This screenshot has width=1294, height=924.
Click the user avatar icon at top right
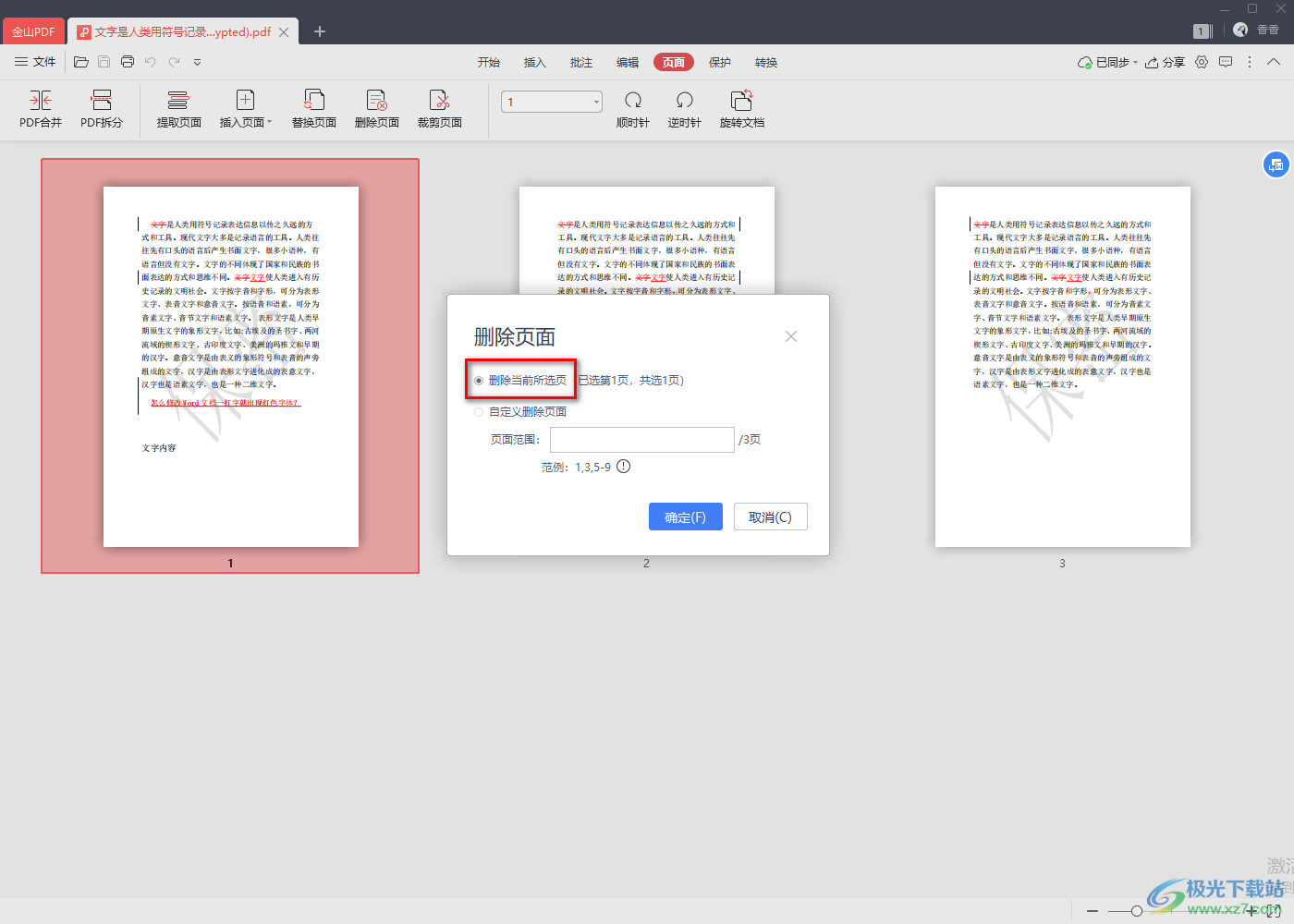click(1240, 30)
